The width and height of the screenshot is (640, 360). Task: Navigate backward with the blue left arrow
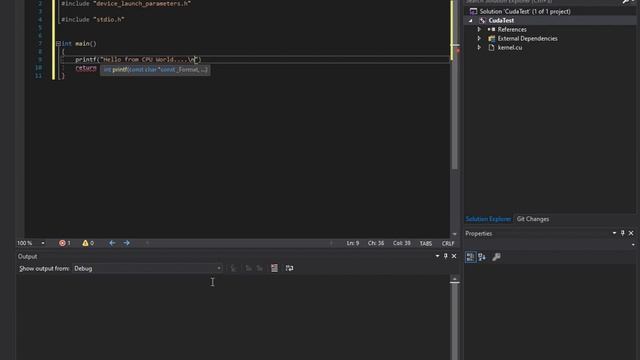point(112,243)
